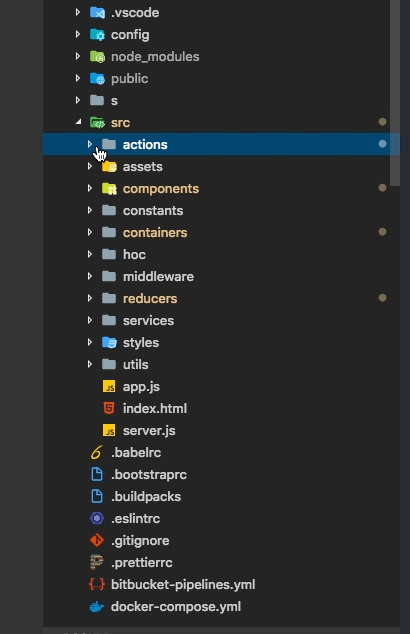Click the ESLint icon beside .eslintrc
Image resolution: width=410 pixels, height=634 pixels.
click(x=97, y=518)
